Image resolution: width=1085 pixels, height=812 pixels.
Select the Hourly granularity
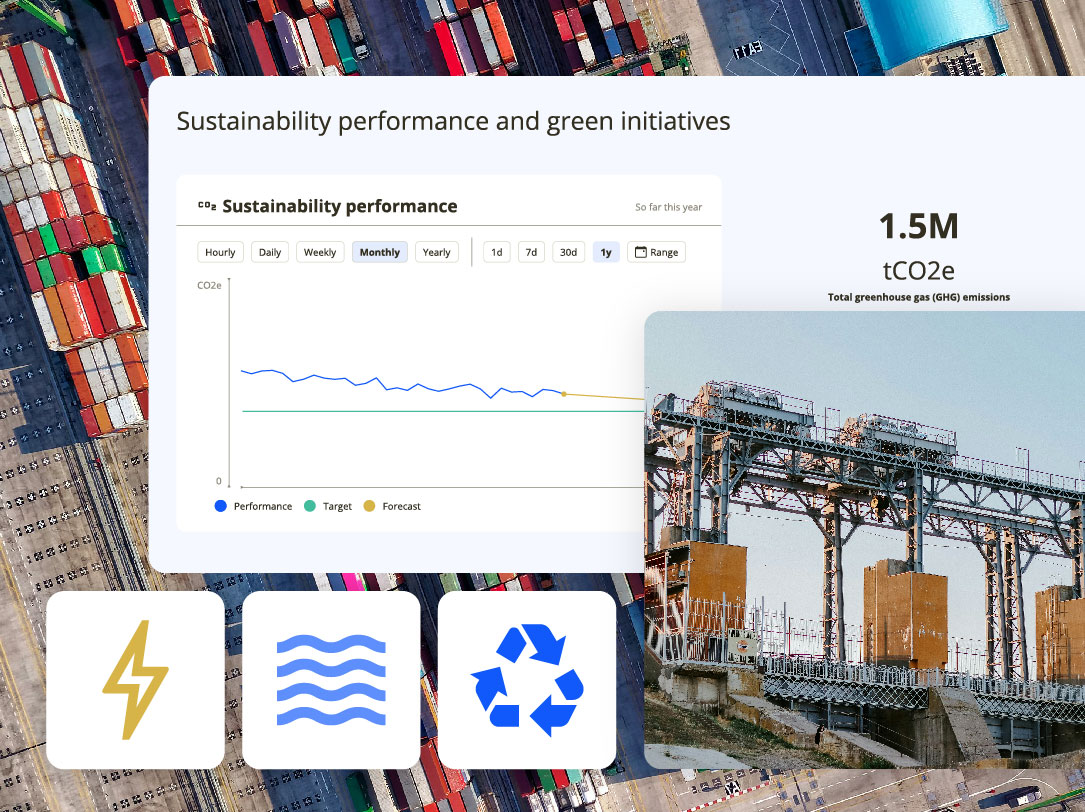(220, 252)
